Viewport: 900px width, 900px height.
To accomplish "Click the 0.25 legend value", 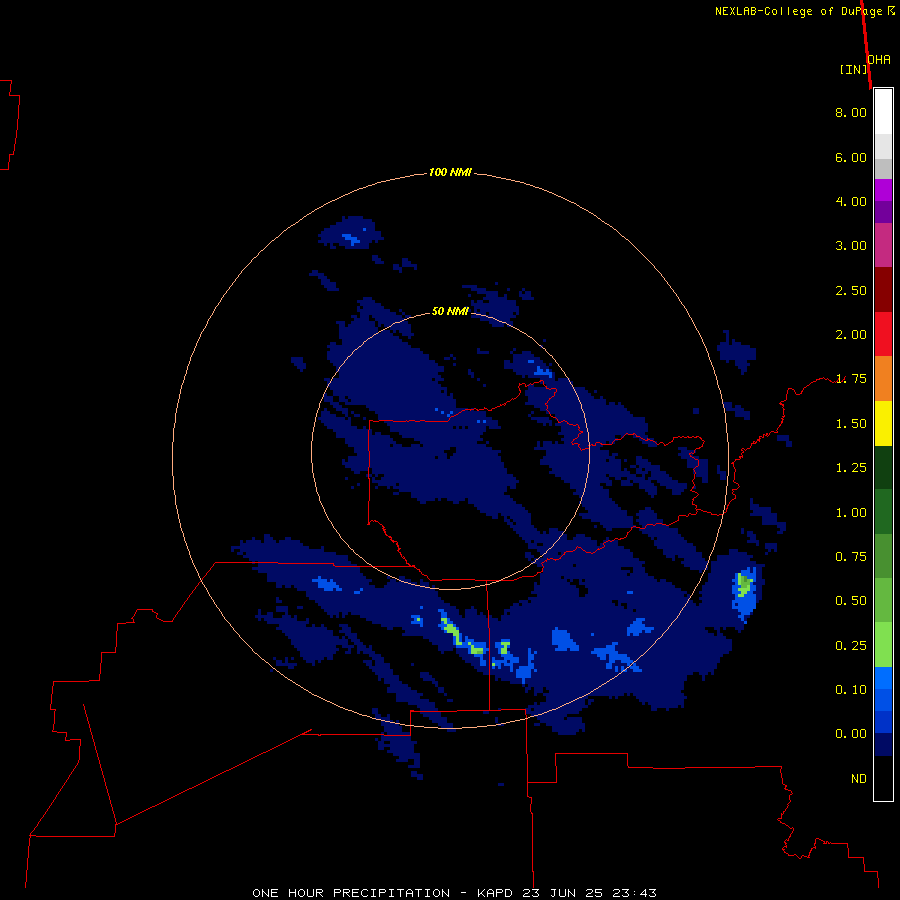I will point(851,646).
